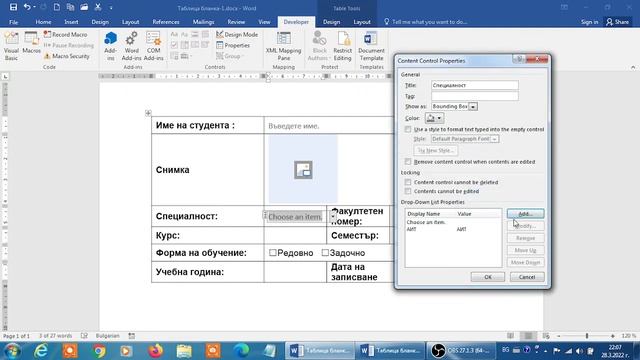Screen dimensions: 640x360
Task: Click the Sign in link
Action: point(589,22)
